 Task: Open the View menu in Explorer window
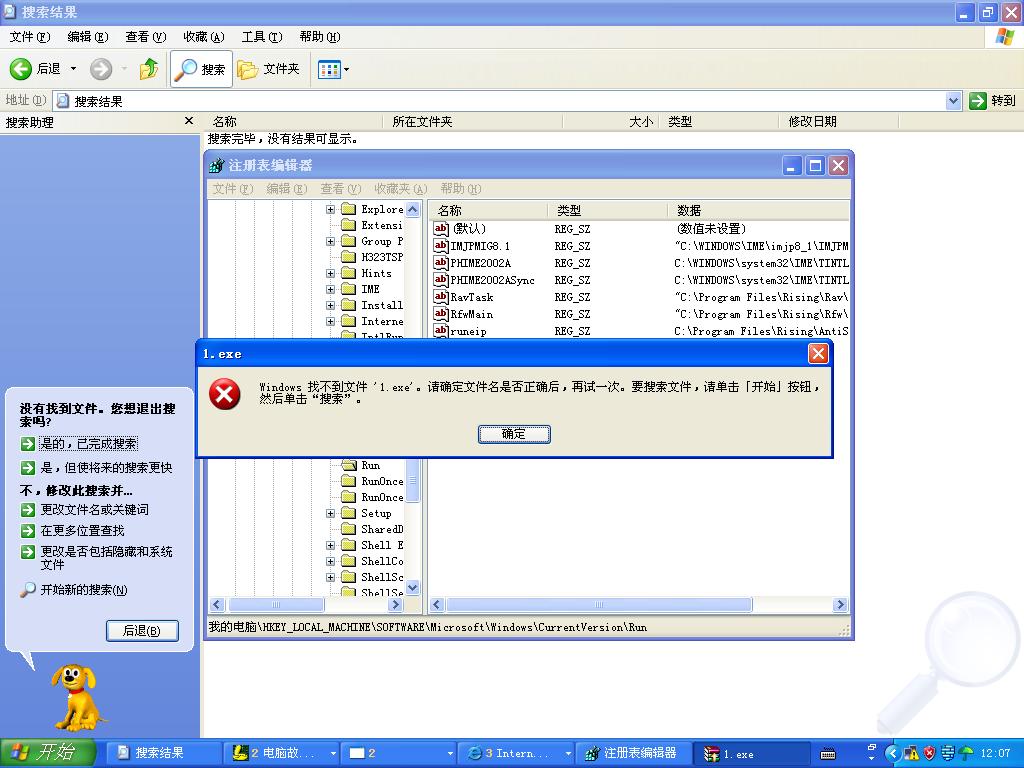[x=146, y=37]
